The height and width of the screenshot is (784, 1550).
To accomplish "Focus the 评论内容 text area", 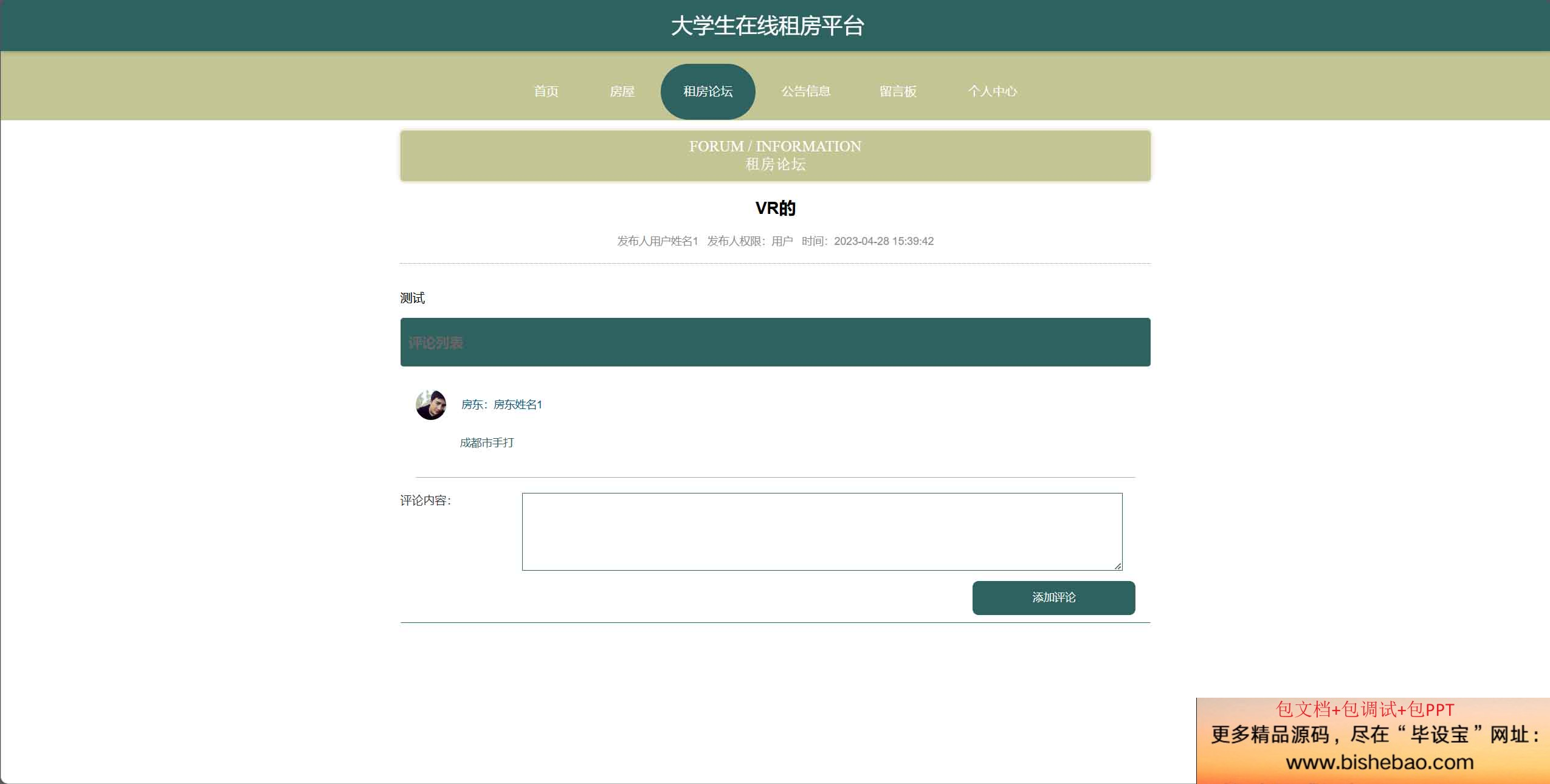I will [x=822, y=532].
